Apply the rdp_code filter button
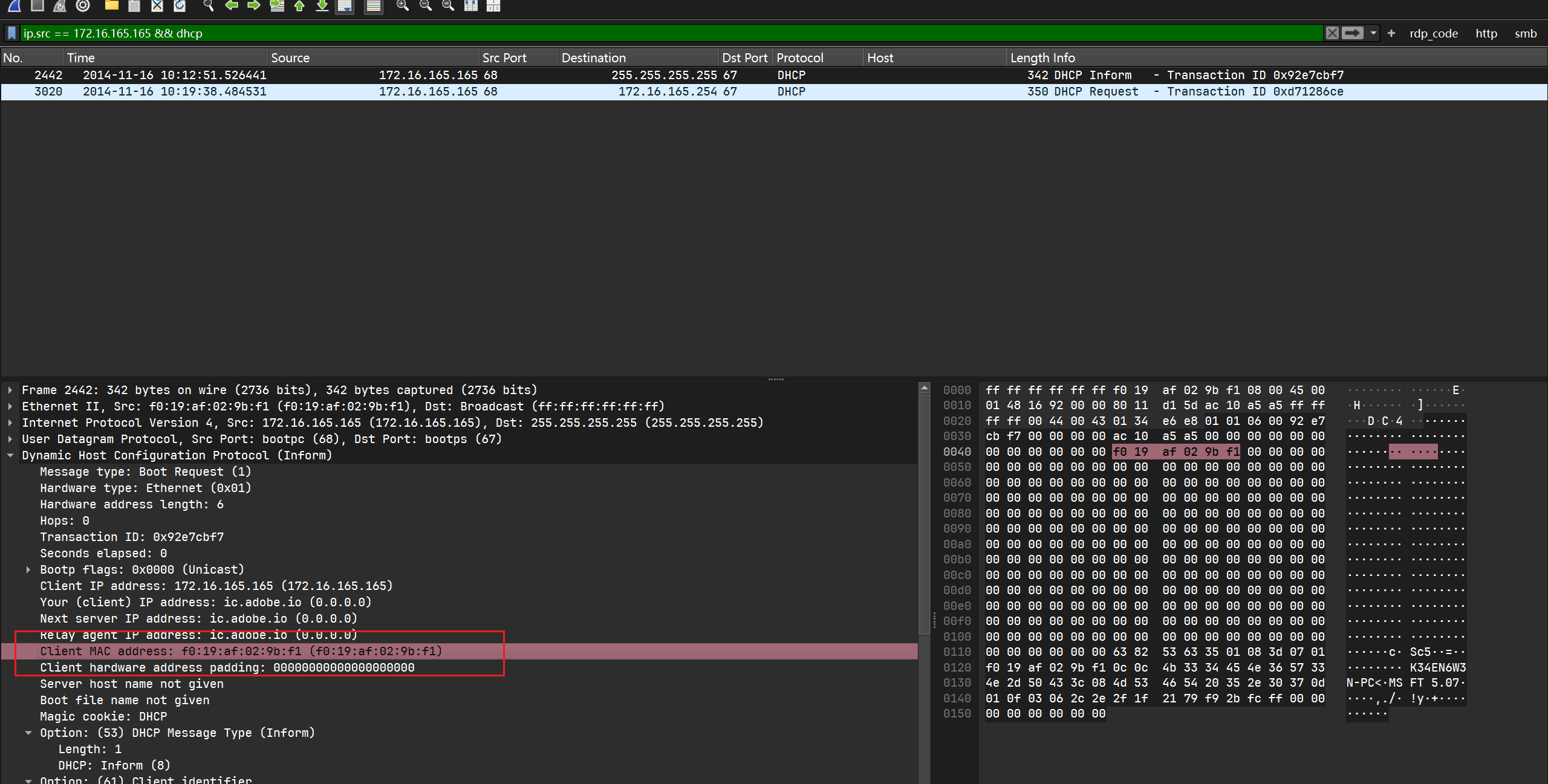The width and height of the screenshot is (1548, 784). [x=1433, y=34]
